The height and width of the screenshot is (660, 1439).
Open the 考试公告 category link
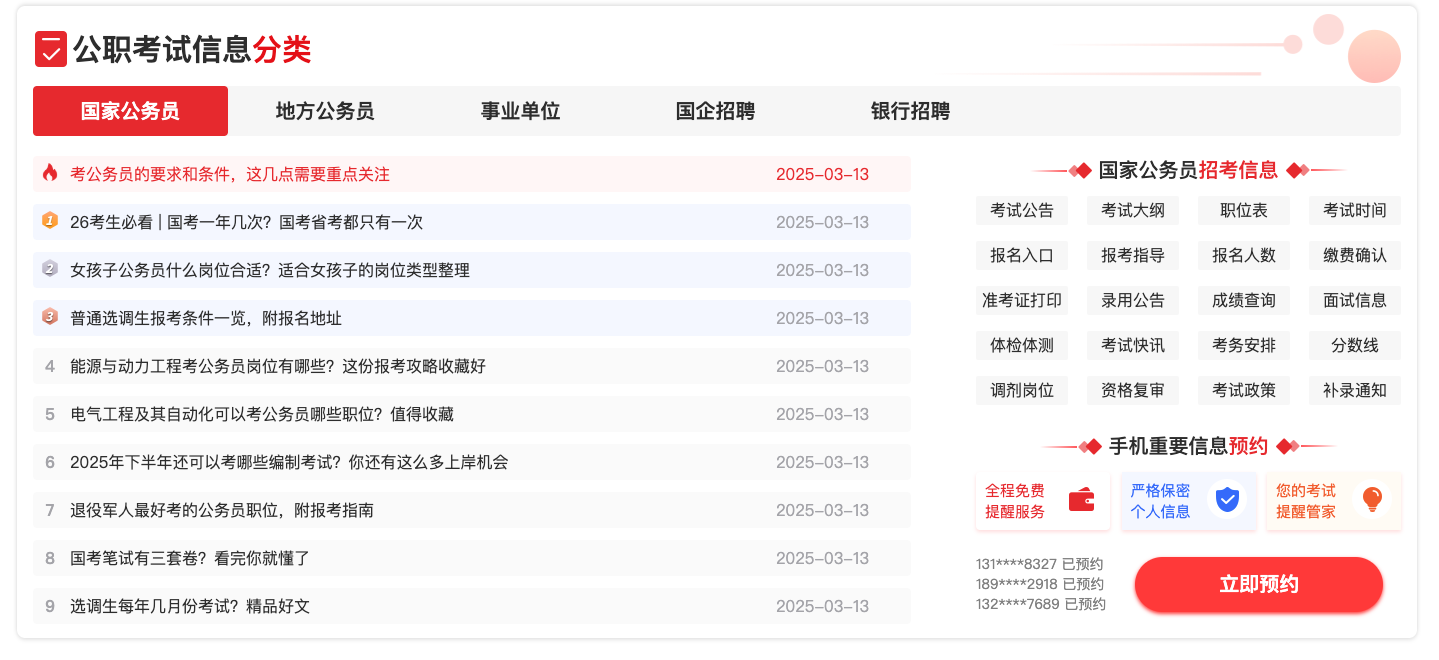click(1022, 210)
